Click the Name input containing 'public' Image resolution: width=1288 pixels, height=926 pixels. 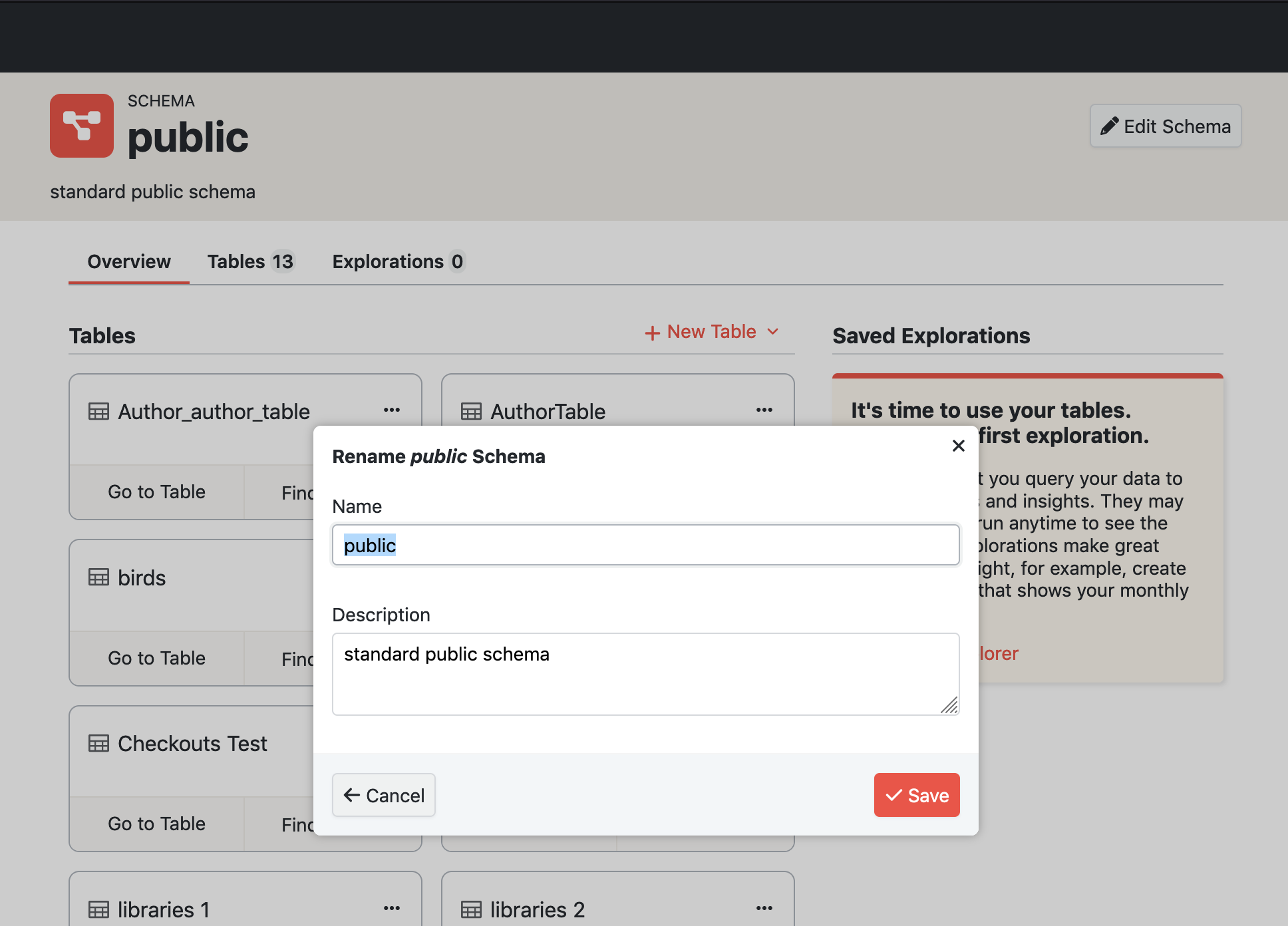(x=645, y=545)
